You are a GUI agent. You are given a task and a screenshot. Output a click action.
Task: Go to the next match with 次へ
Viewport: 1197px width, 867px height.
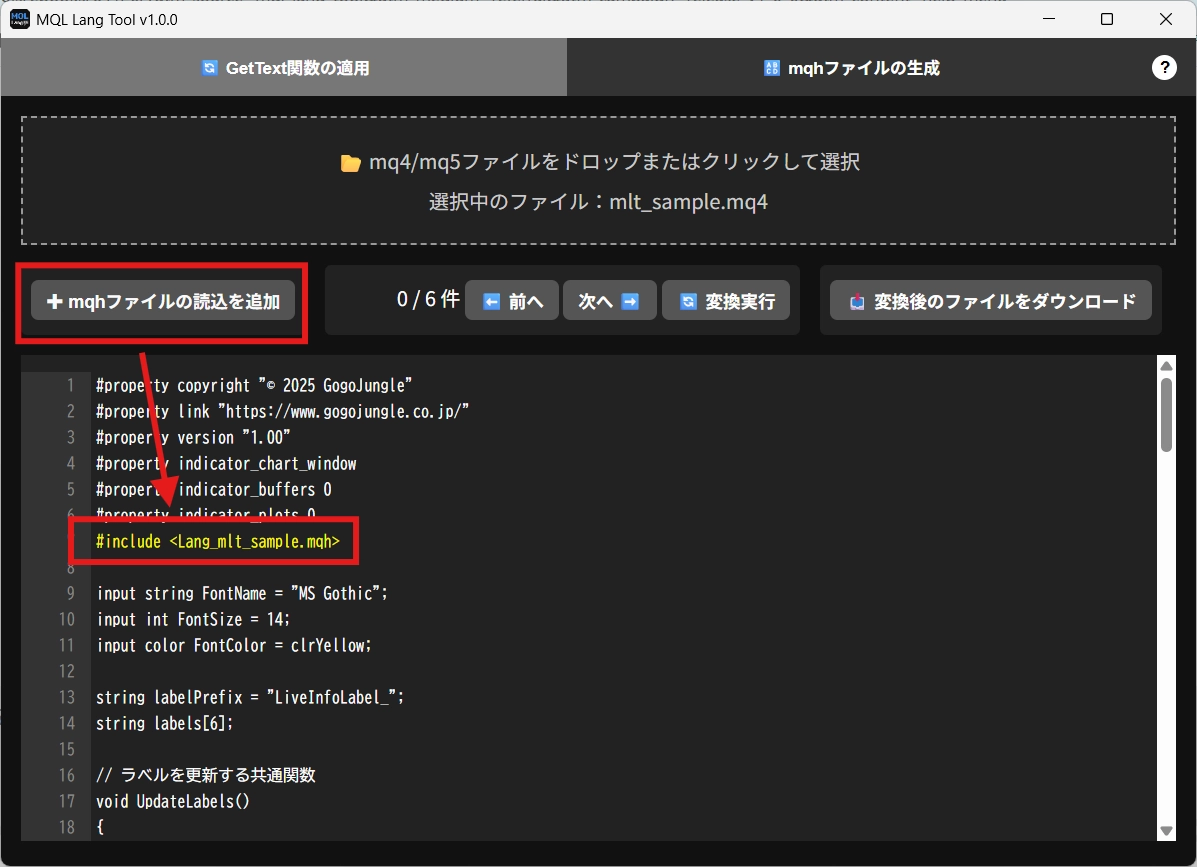(x=609, y=301)
